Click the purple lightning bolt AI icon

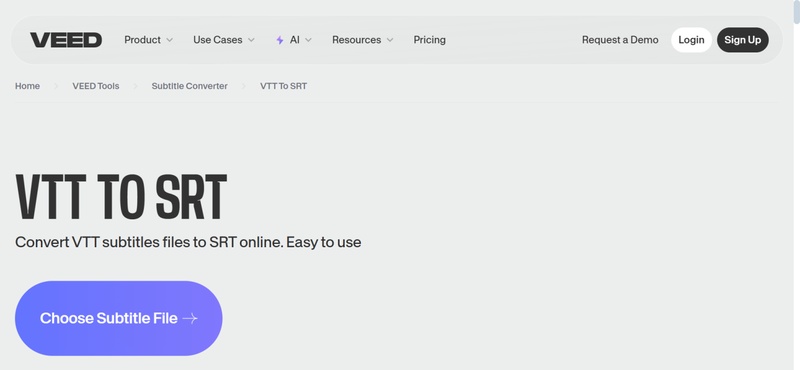(280, 40)
